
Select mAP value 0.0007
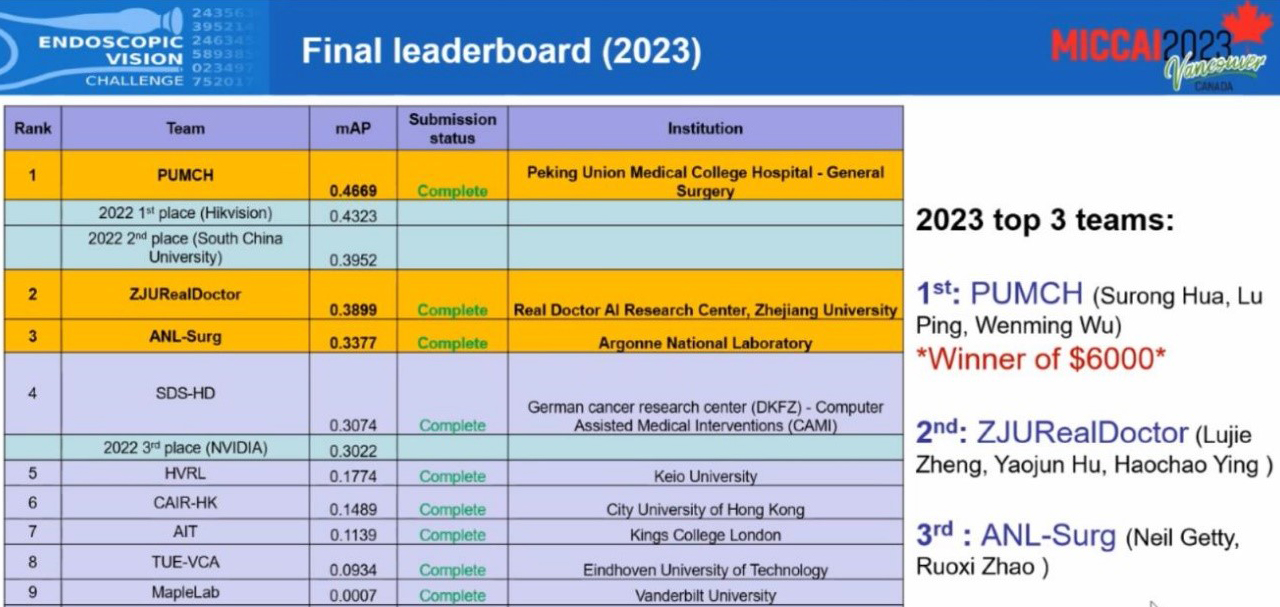tap(353, 595)
